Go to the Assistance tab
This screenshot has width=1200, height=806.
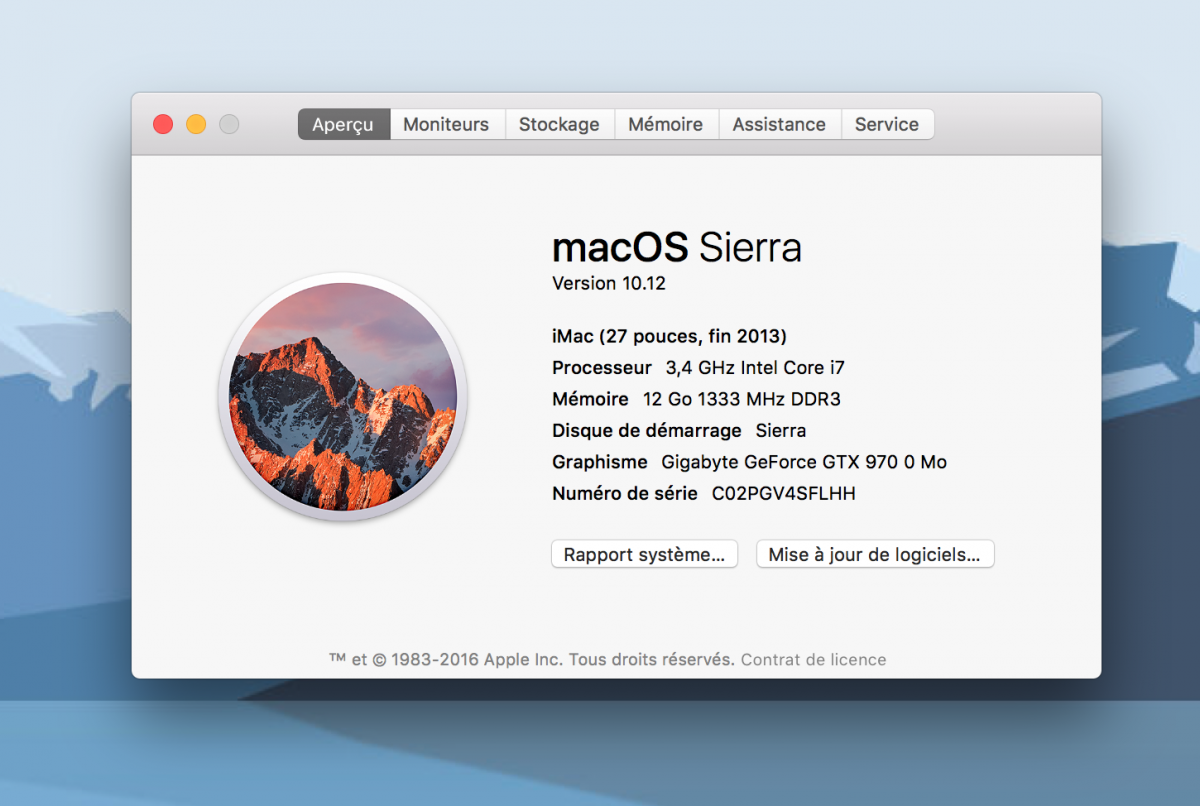(x=779, y=124)
